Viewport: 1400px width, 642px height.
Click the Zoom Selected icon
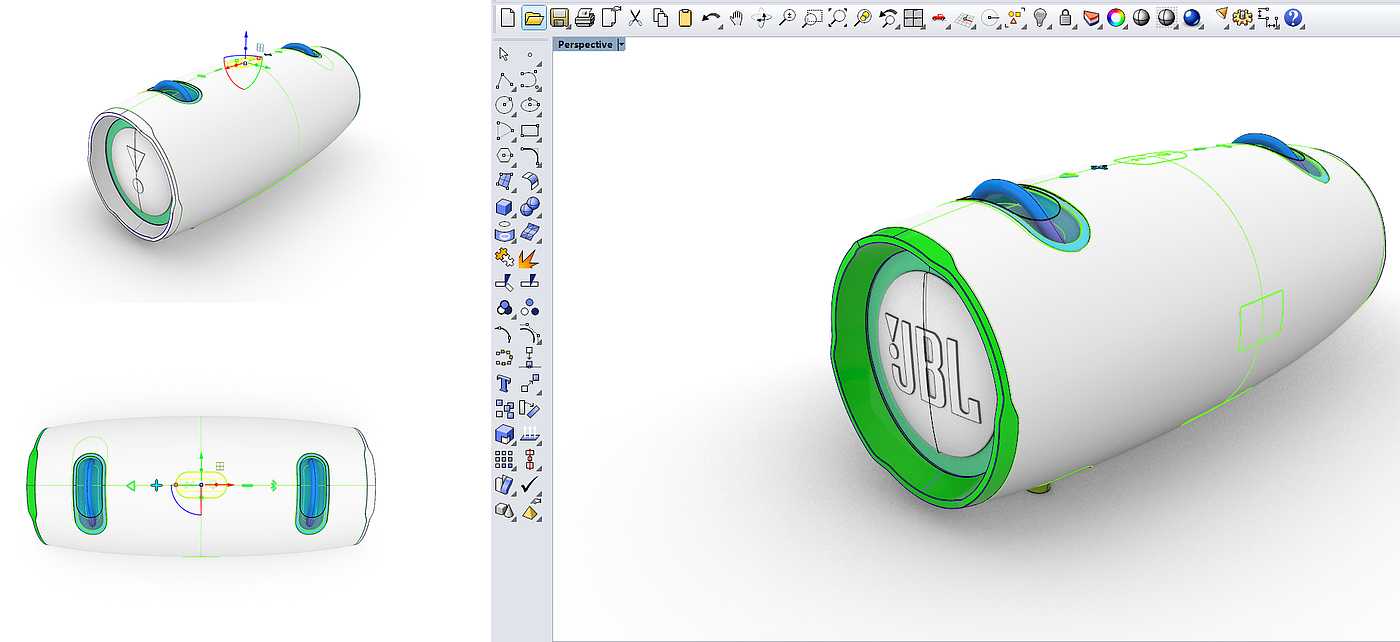coord(862,17)
